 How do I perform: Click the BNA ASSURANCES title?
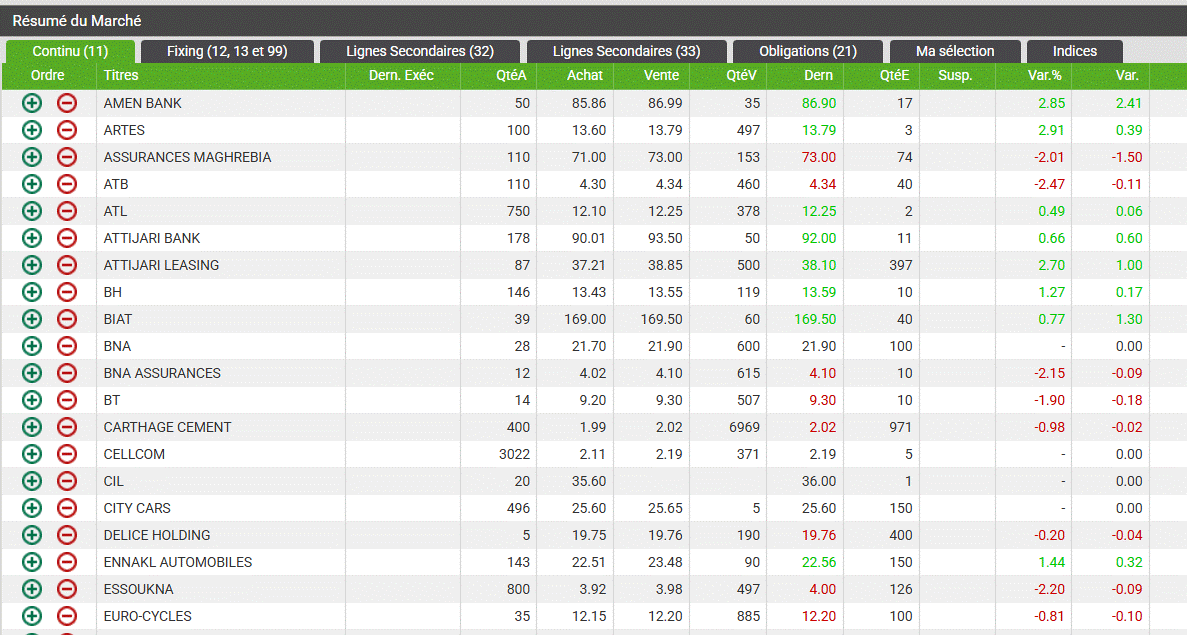[162, 373]
